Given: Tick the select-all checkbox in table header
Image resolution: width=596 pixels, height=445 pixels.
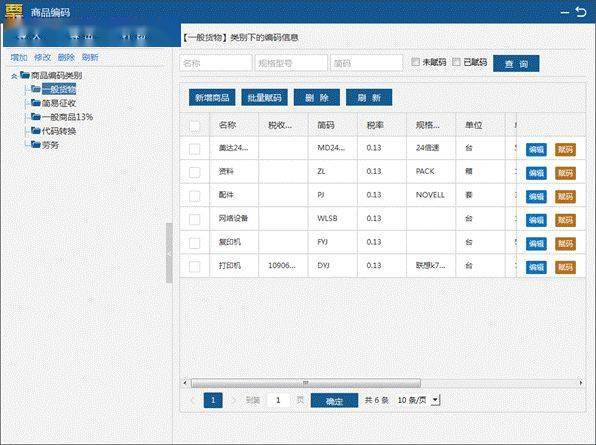Looking at the screenshot, I should pyautogui.click(x=194, y=126).
